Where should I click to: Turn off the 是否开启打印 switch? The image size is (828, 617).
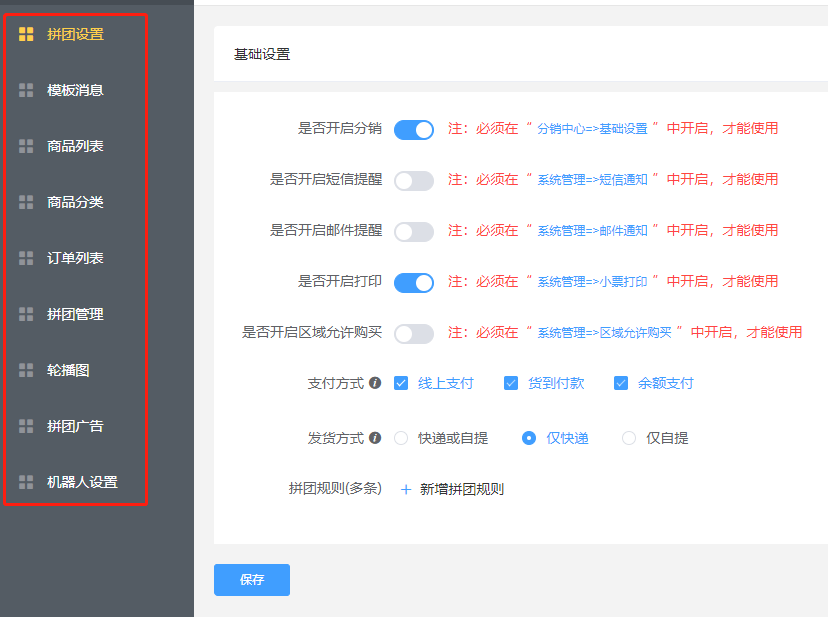pyautogui.click(x=414, y=282)
